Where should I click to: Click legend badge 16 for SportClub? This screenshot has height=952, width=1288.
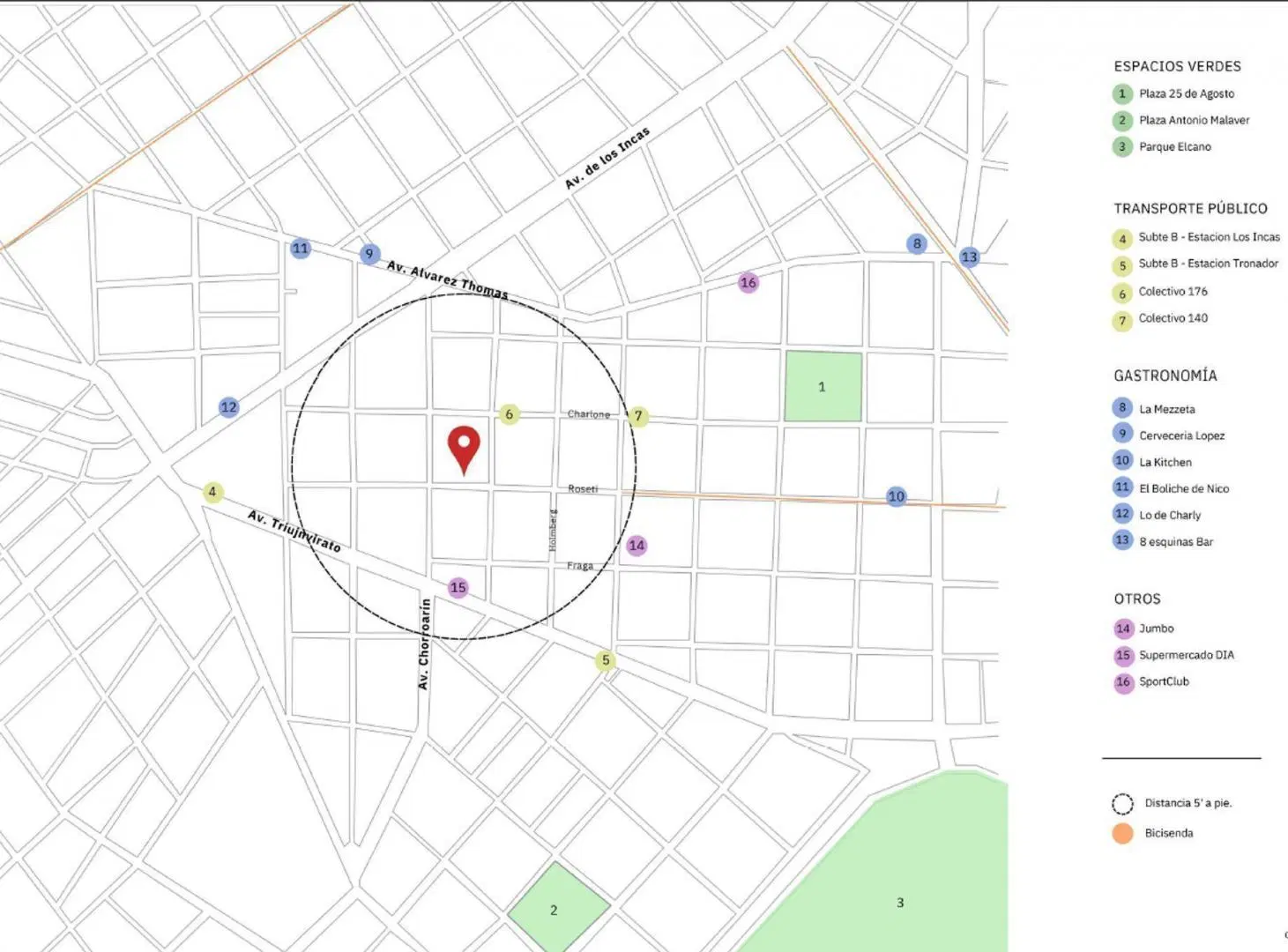(x=1123, y=682)
